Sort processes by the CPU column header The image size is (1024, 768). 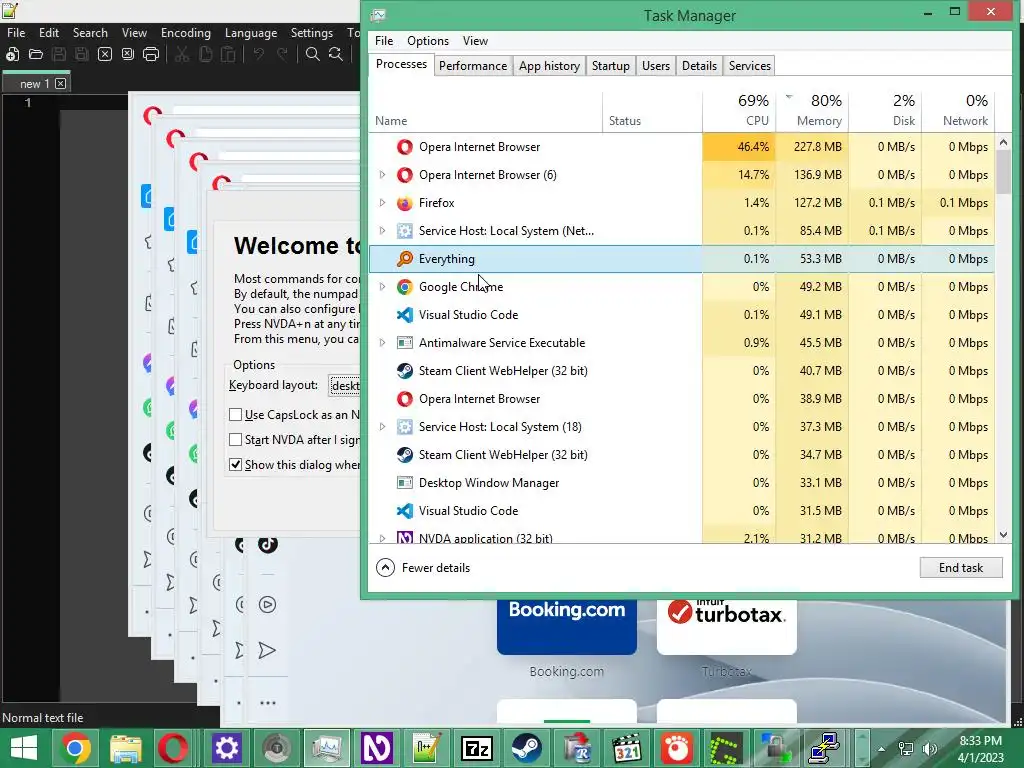(x=739, y=111)
